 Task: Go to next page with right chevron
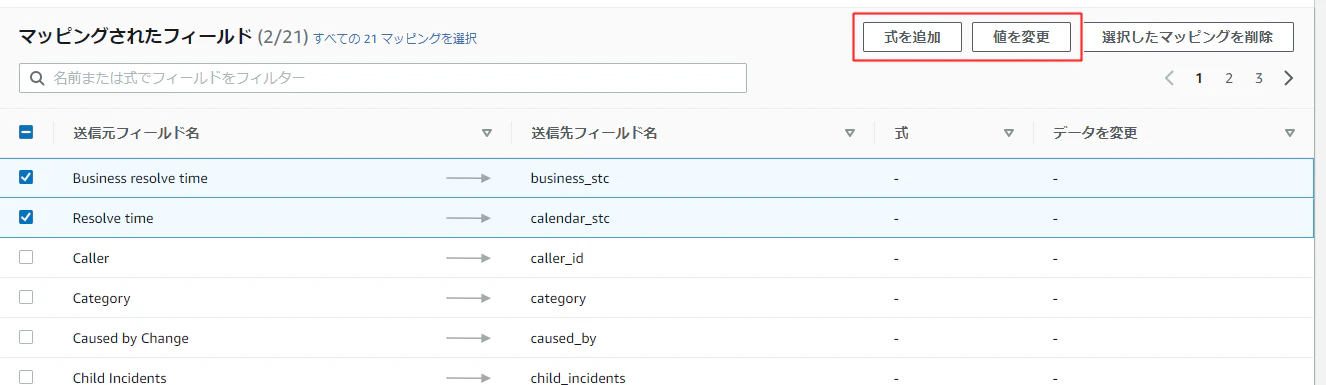1289,78
